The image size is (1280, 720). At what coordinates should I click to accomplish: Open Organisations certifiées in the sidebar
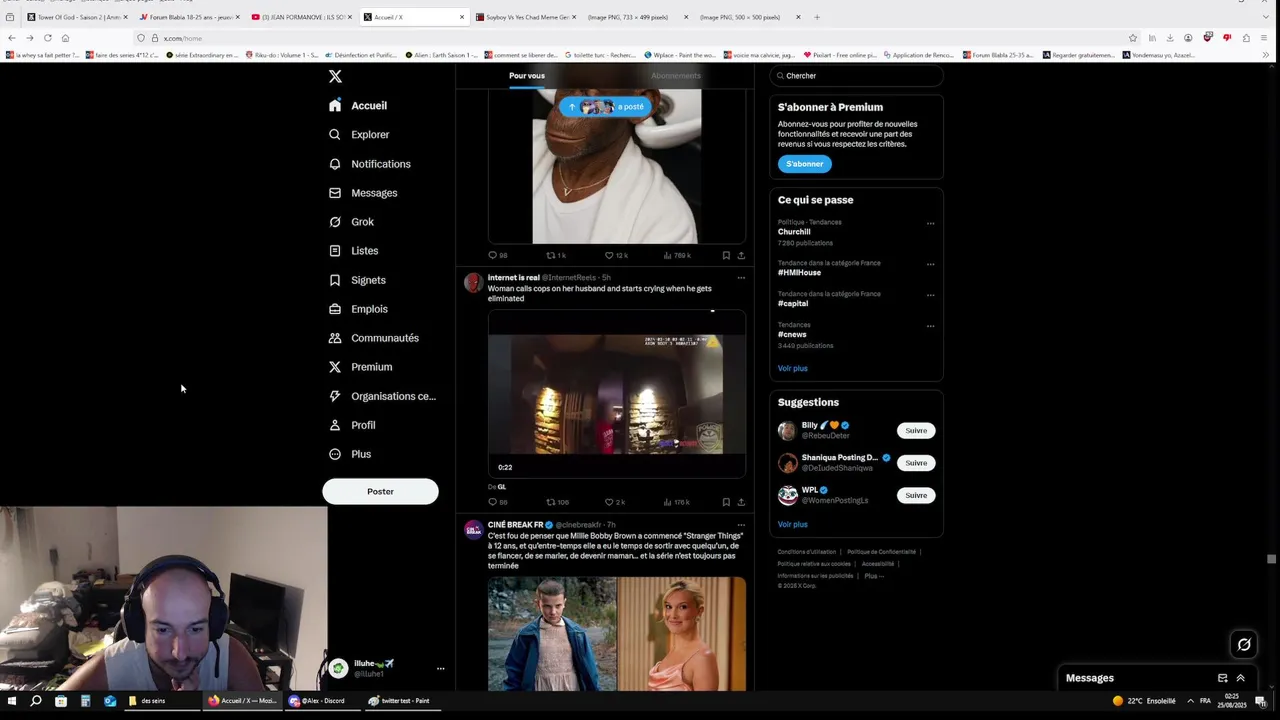tap(382, 396)
